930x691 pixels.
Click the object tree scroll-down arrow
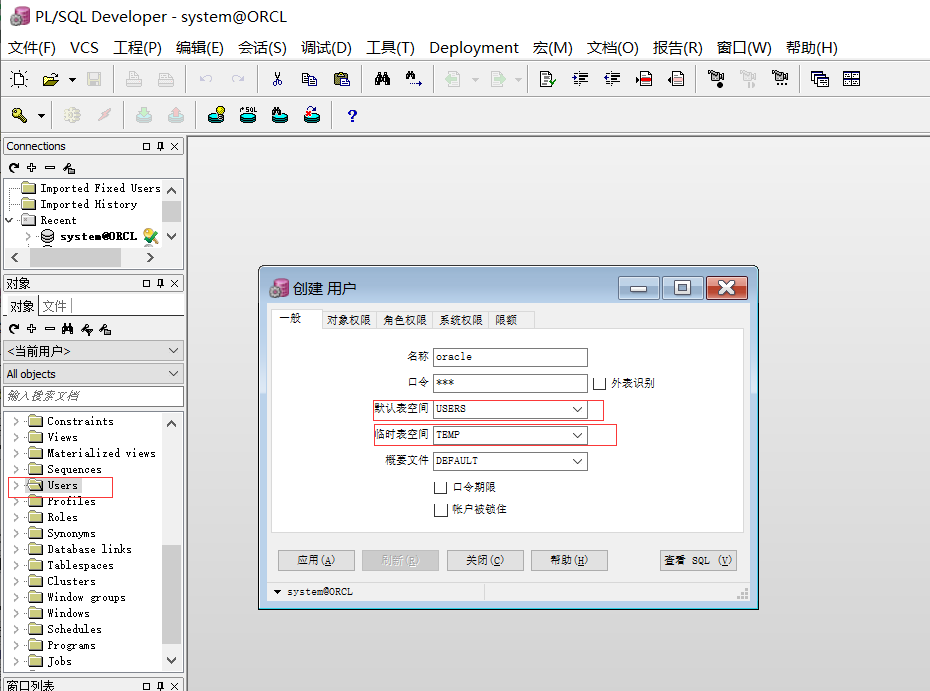click(x=171, y=660)
